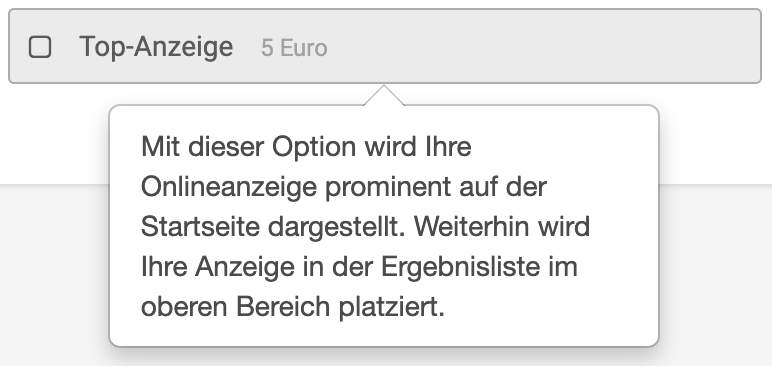
Task: Click the word 'Option' in the tooltip
Action: coord(314,147)
